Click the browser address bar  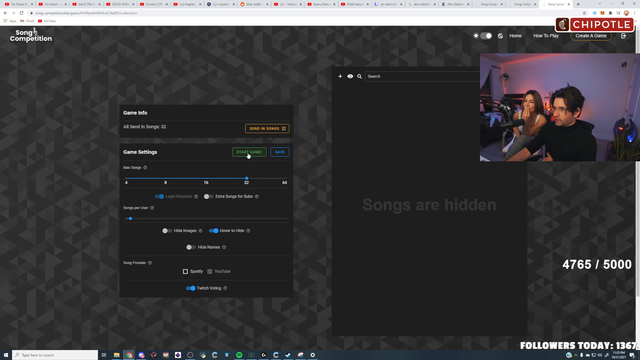(x=302, y=13)
